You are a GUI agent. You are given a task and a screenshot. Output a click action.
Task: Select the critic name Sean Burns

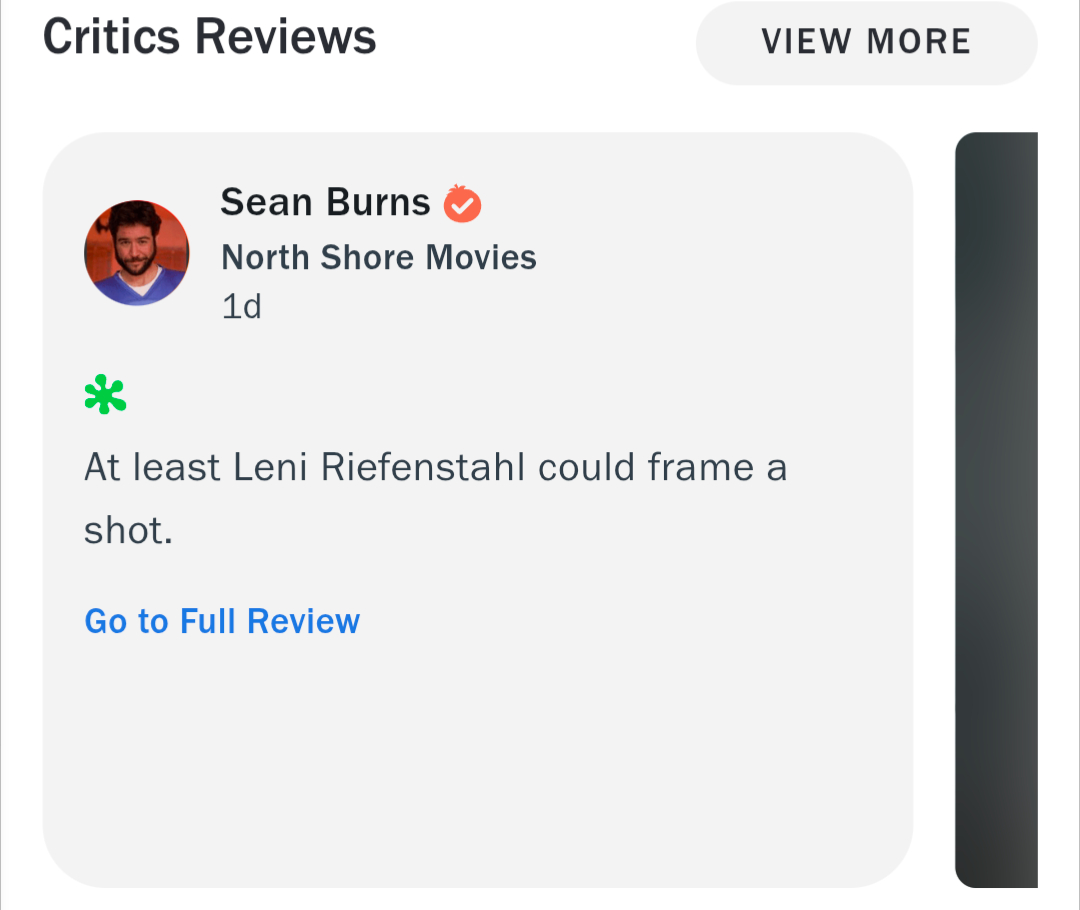(x=325, y=203)
